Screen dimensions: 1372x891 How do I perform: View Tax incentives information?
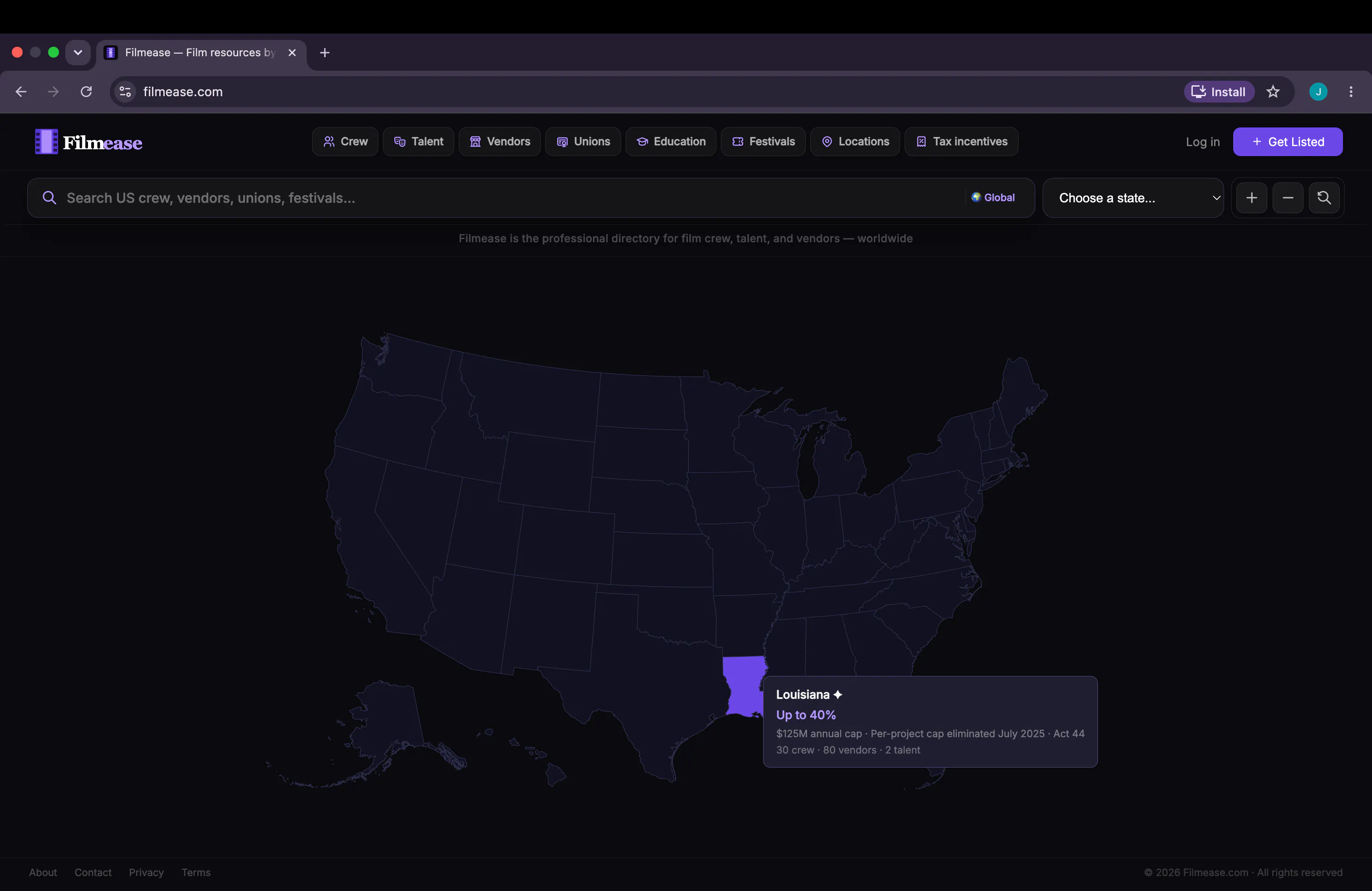(961, 142)
